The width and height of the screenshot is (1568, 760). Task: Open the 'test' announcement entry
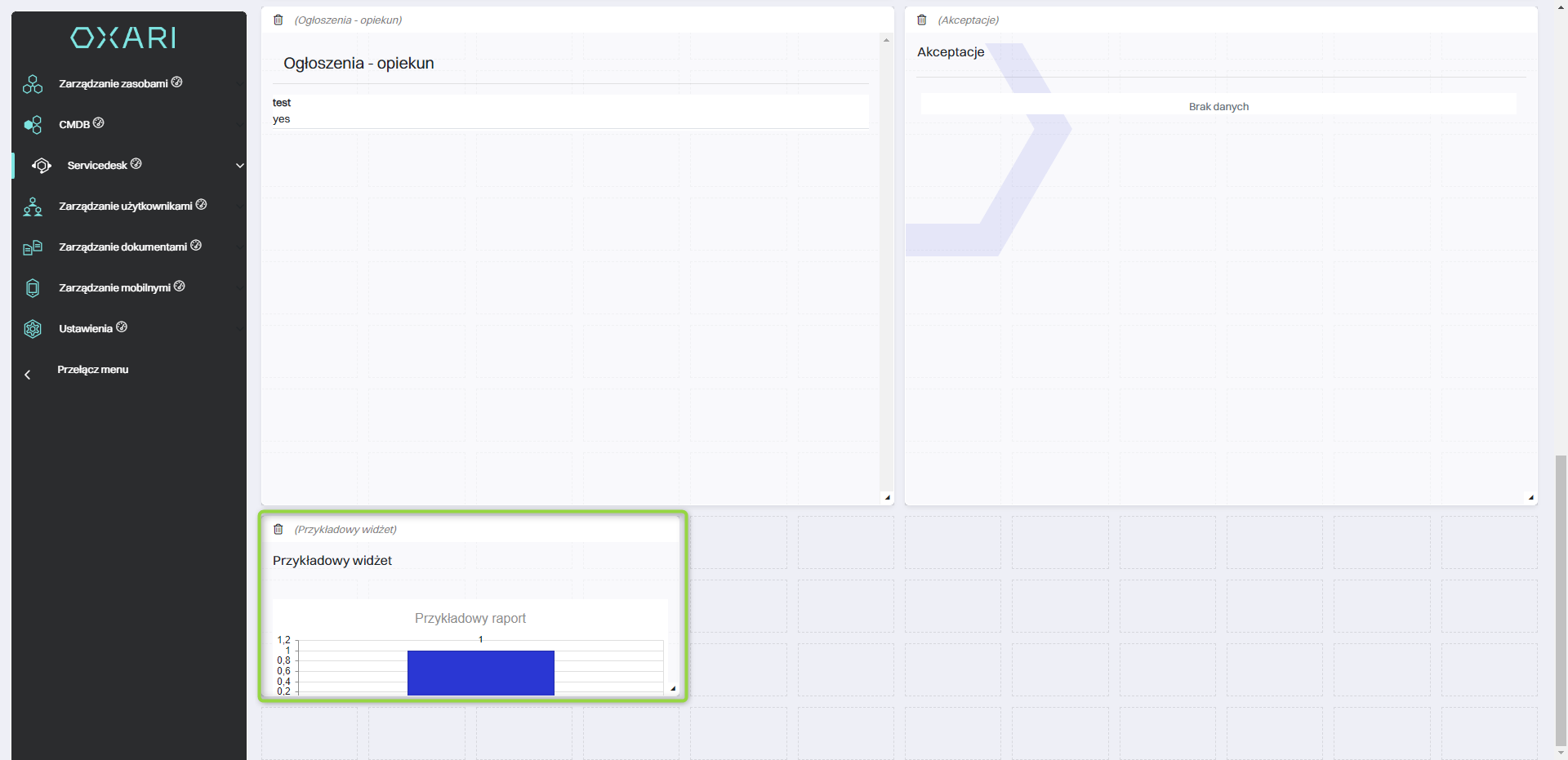pos(282,103)
